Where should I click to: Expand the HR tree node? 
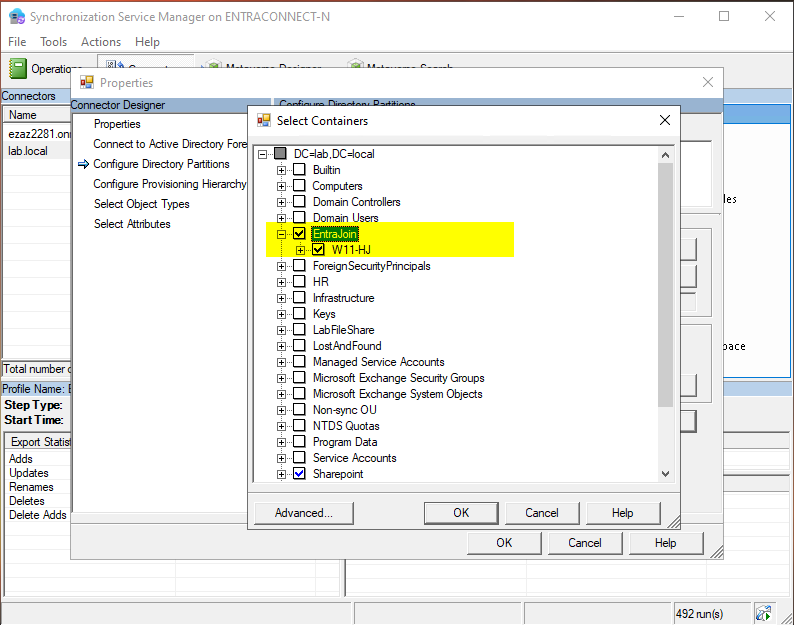click(281, 282)
